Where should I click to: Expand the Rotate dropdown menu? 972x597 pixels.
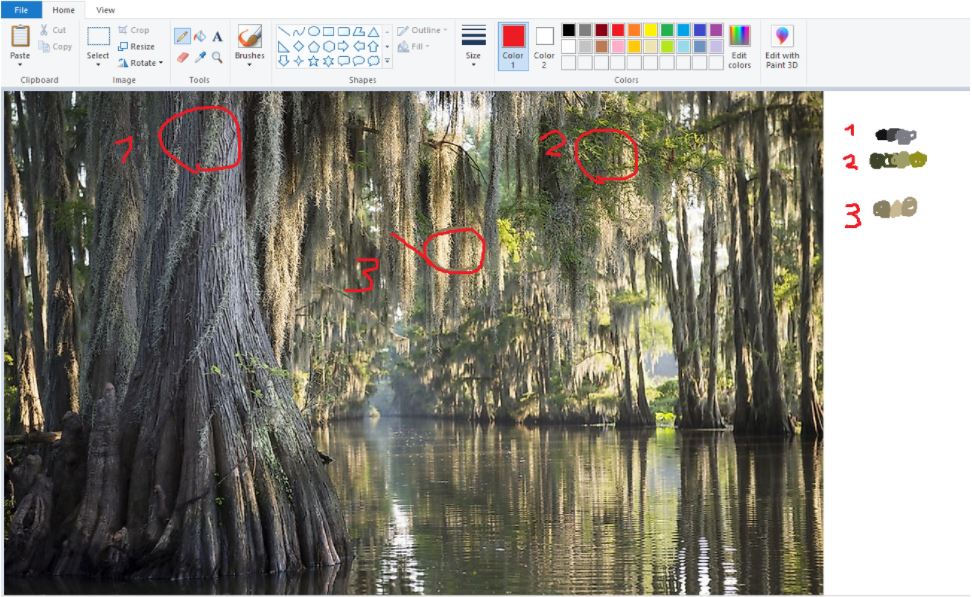tap(140, 62)
